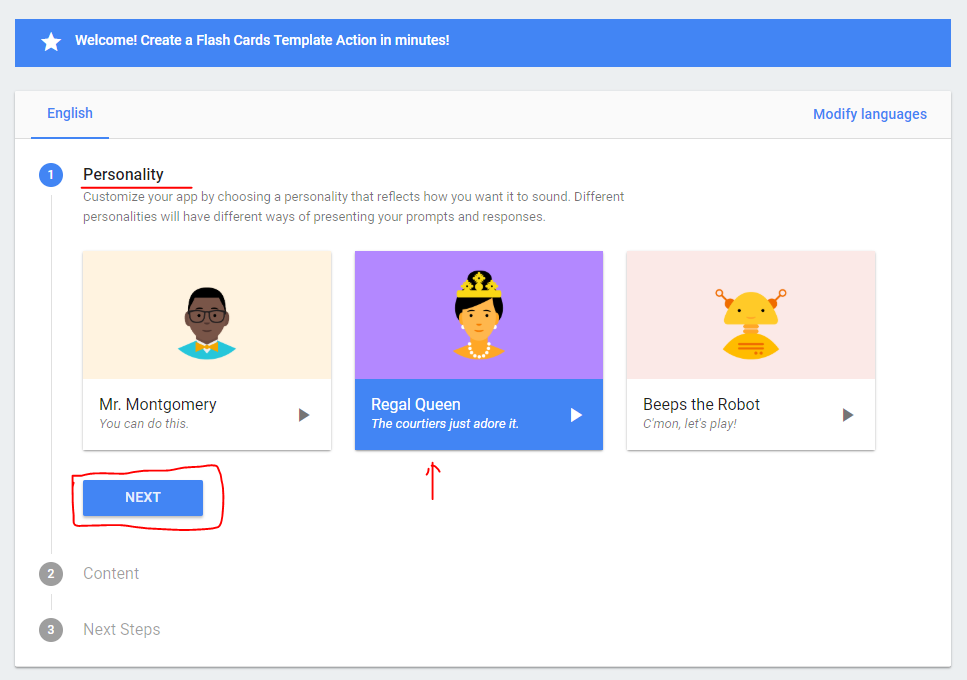967x680 pixels.
Task: Click the step 1 circle indicator
Action: [51, 174]
